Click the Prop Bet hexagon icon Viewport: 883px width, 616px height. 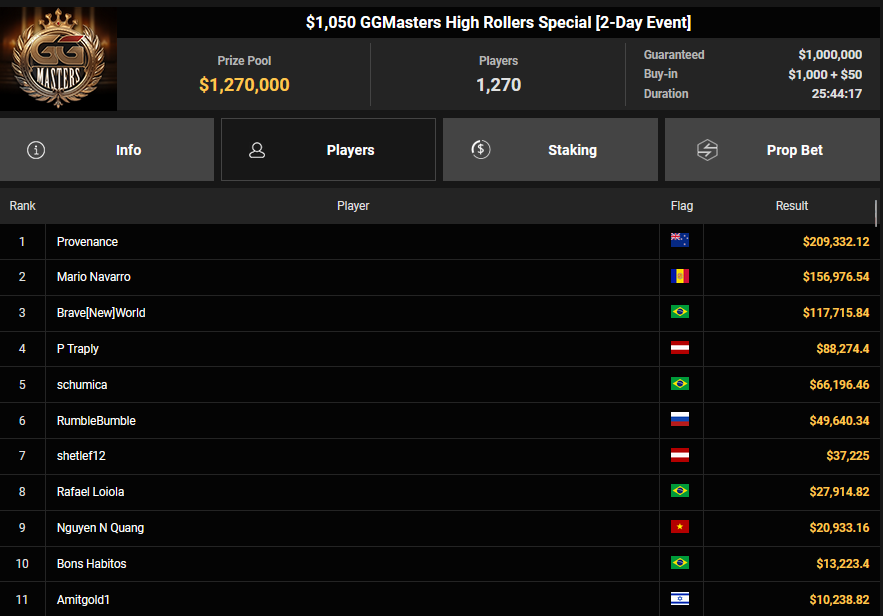pos(707,150)
